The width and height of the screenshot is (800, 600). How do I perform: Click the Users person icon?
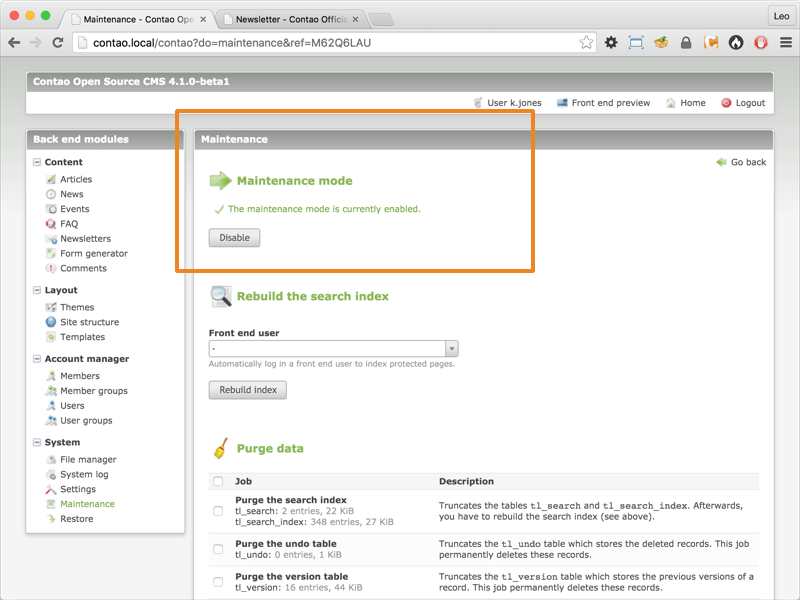pos(51,406)
